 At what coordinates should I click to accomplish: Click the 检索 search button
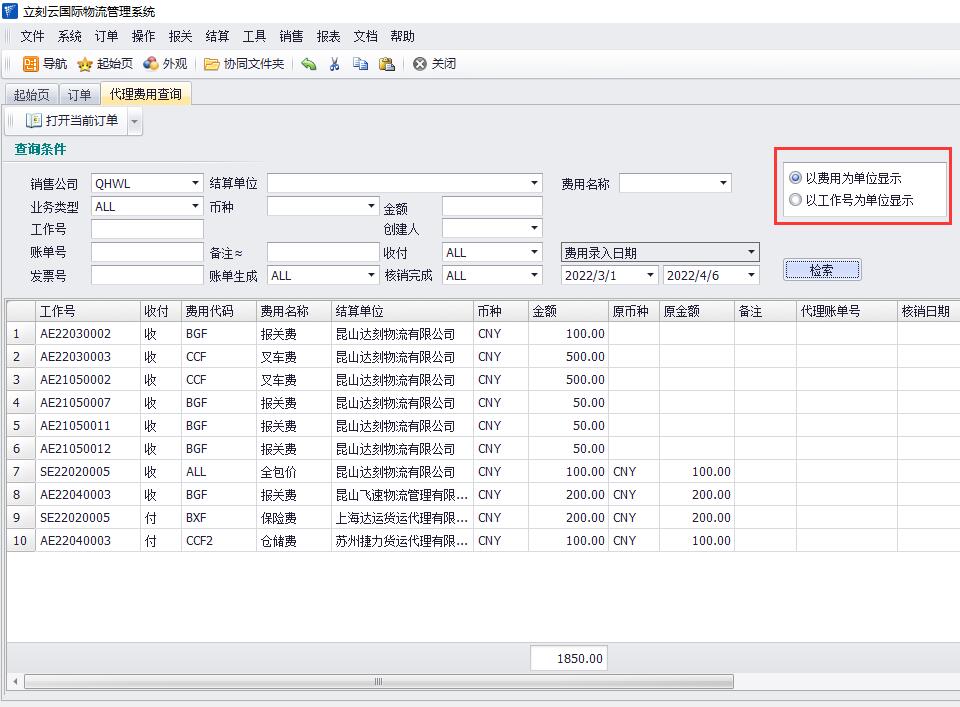822,270
